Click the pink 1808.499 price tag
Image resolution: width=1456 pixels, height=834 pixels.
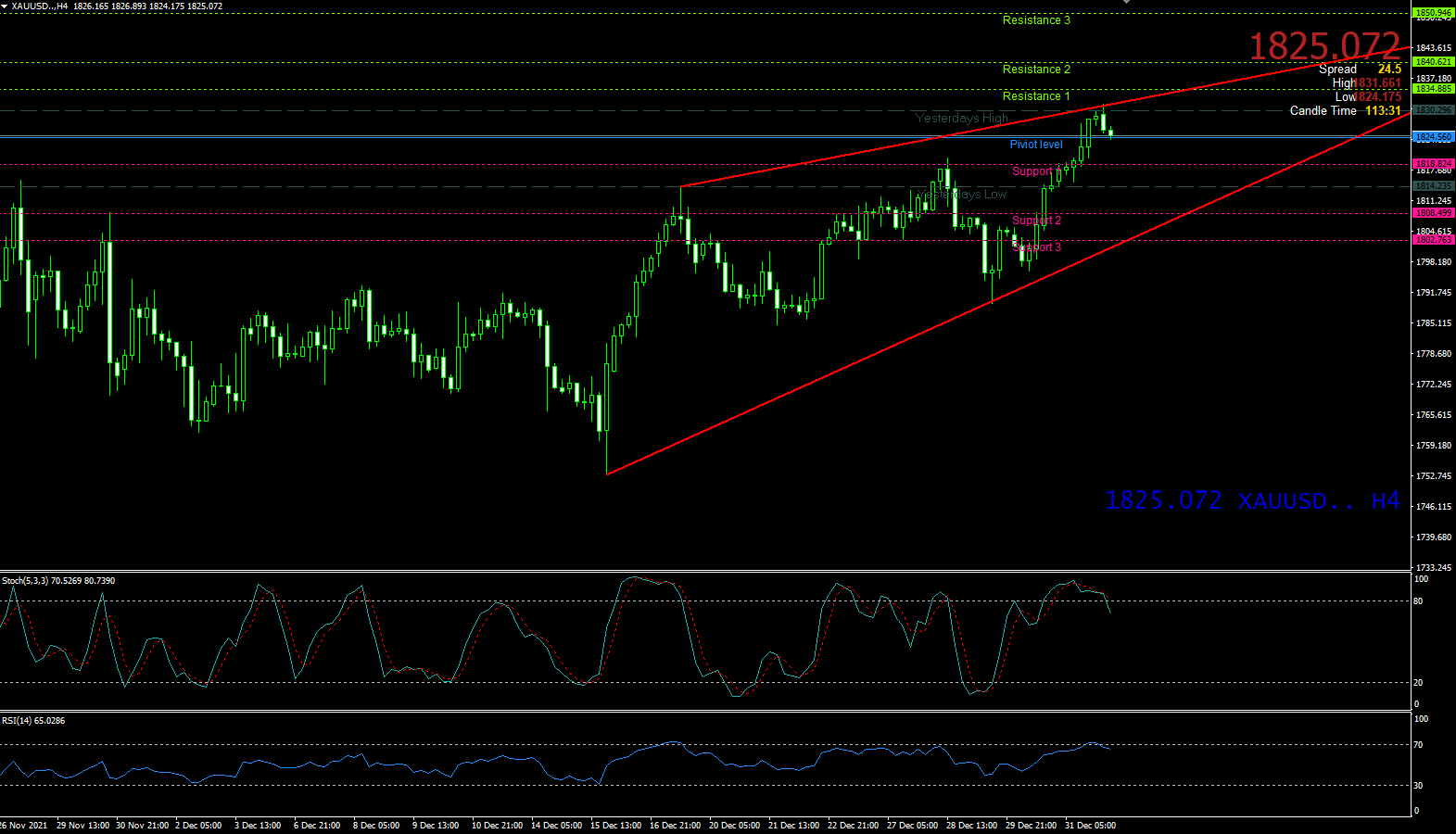[1433, 213]
